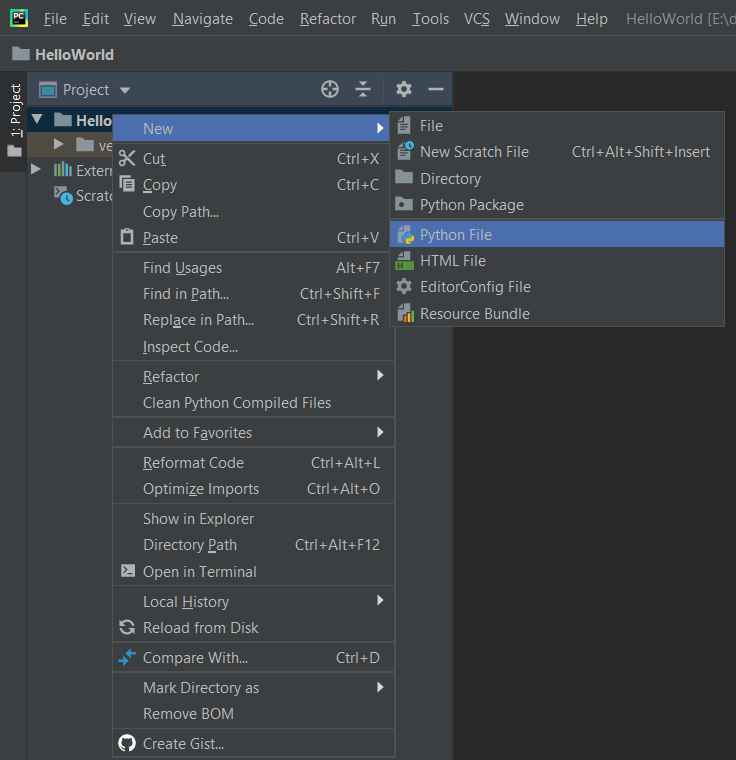
Task: Click the locate/select opened file crosshair icon
Action: (330, 89)
